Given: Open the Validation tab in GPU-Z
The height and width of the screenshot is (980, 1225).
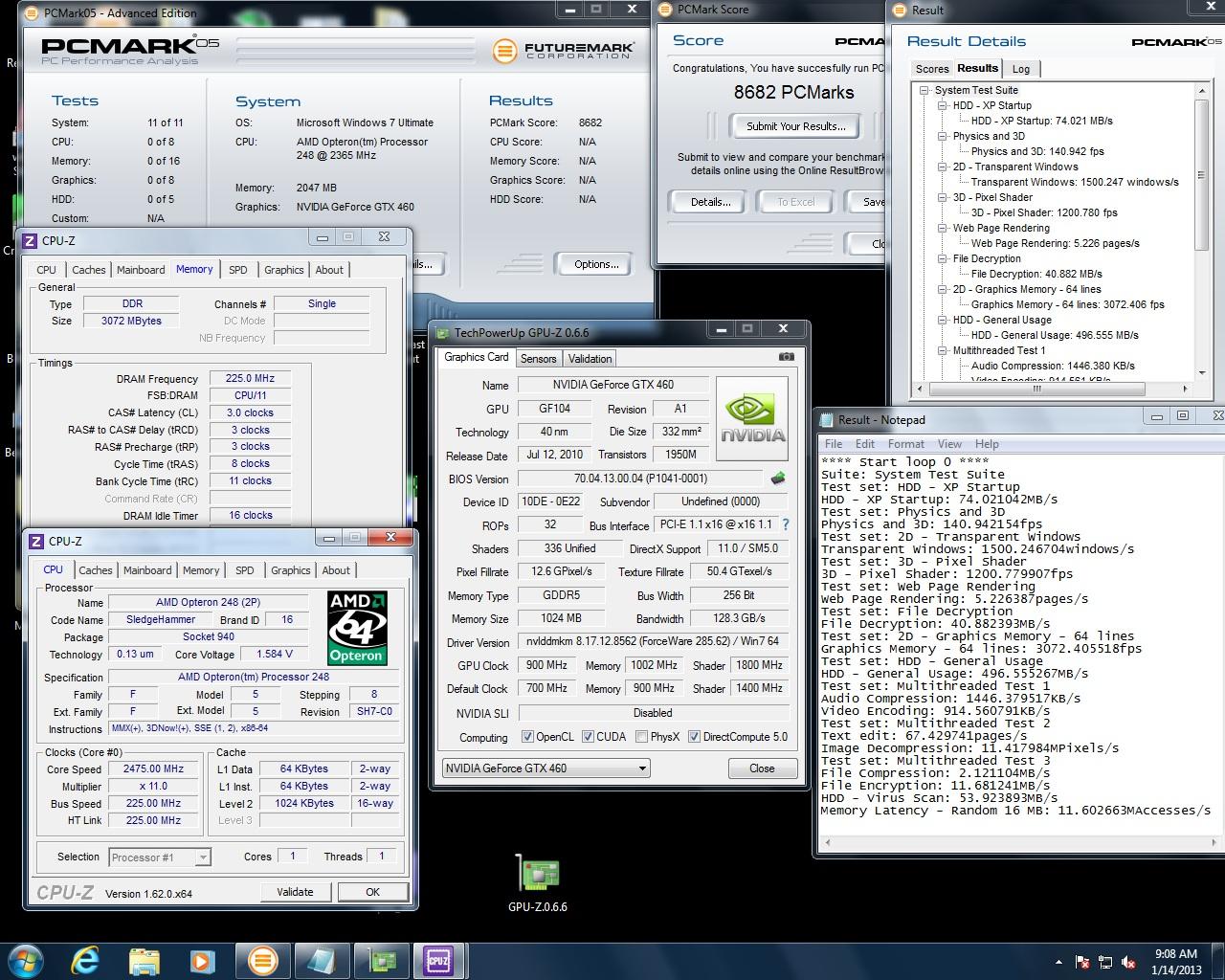Looking at the screenshot, I should click(x=590, y=359).
